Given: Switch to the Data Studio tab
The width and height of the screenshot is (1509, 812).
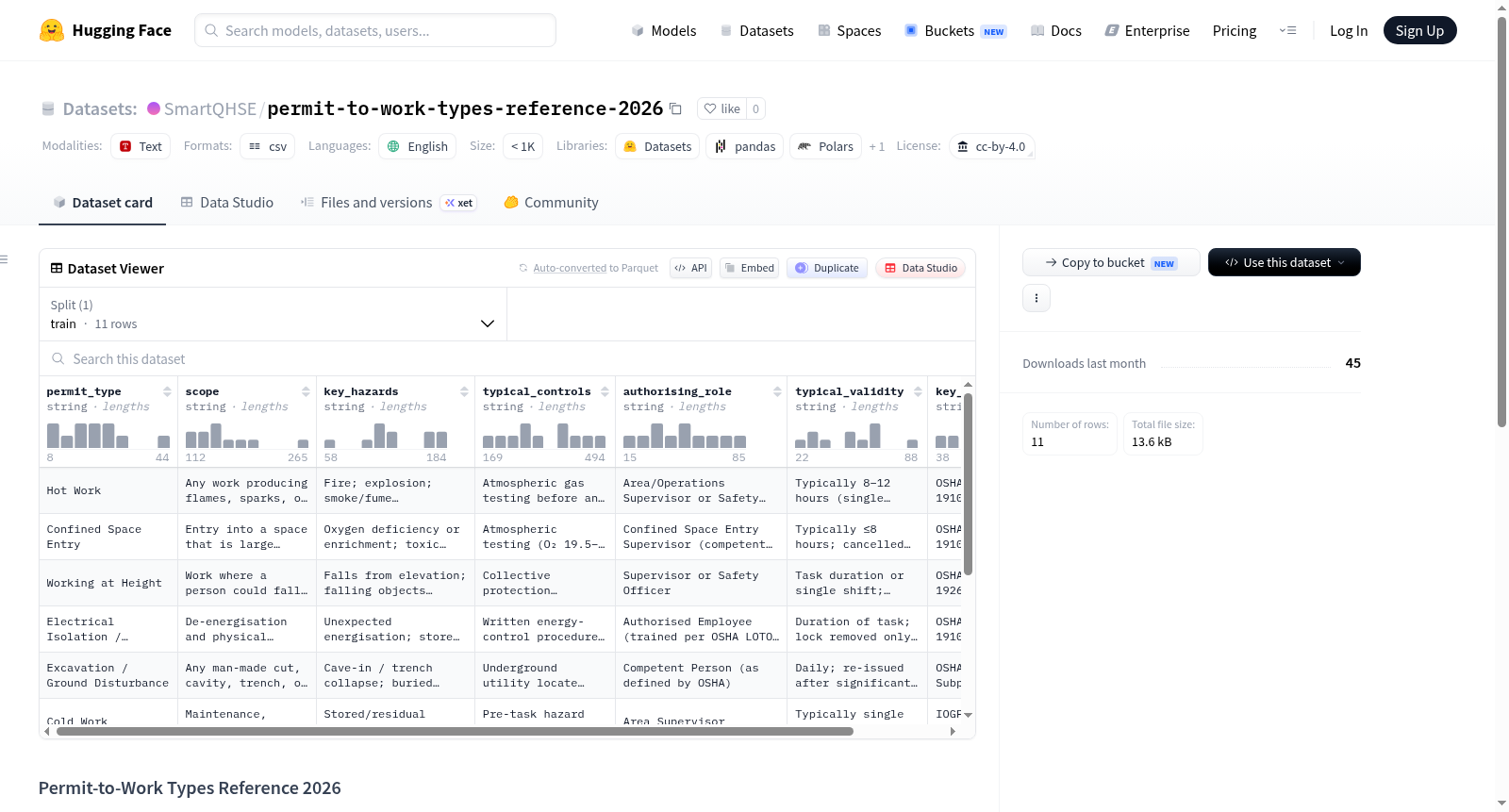Looking at the screenshot, I should click(x=227, y=202).
